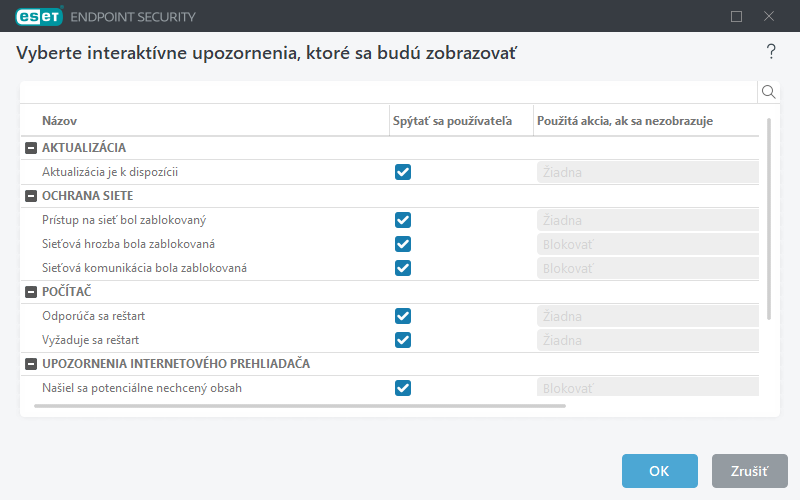Collapse UPOZORNENIA INTERNETOVÉHO PREHLIADAČA group
Viewport: 800px width, 500px height.
tap(31, 364)
